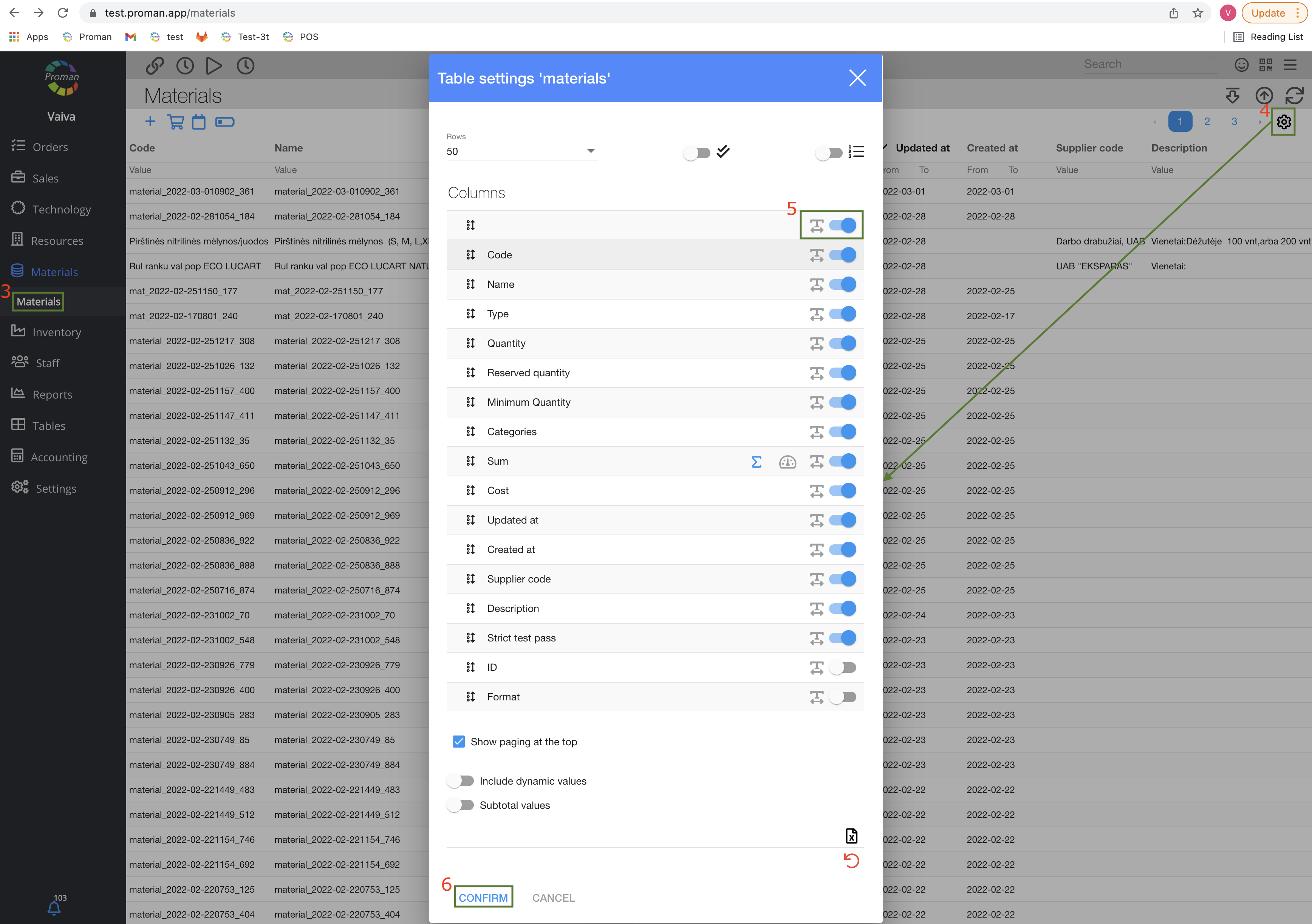The image size is (1312, 924).
Task: Open Accounting in the sidebar menu
Action: point(59,457)
